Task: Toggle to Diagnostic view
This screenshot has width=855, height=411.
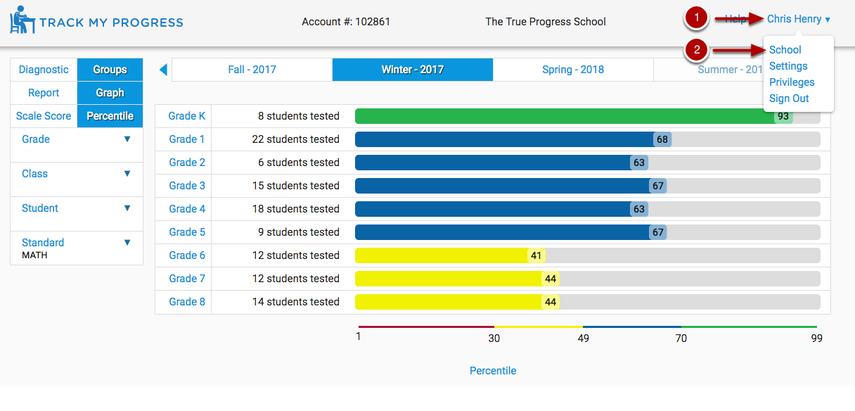Action: point(44,70)
